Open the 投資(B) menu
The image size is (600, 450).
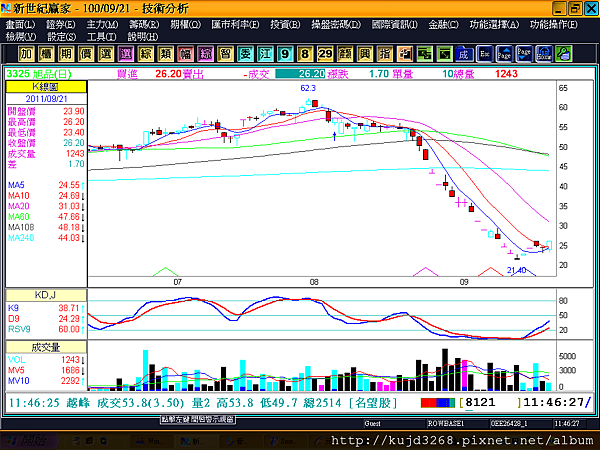pyautogui.click(x=285, y=25)
